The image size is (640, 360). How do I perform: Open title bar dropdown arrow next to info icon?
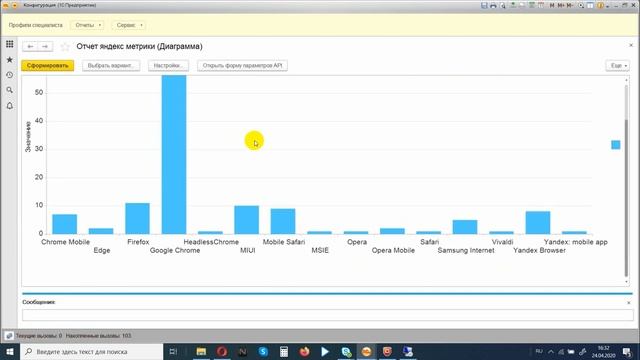click(607, 6)
